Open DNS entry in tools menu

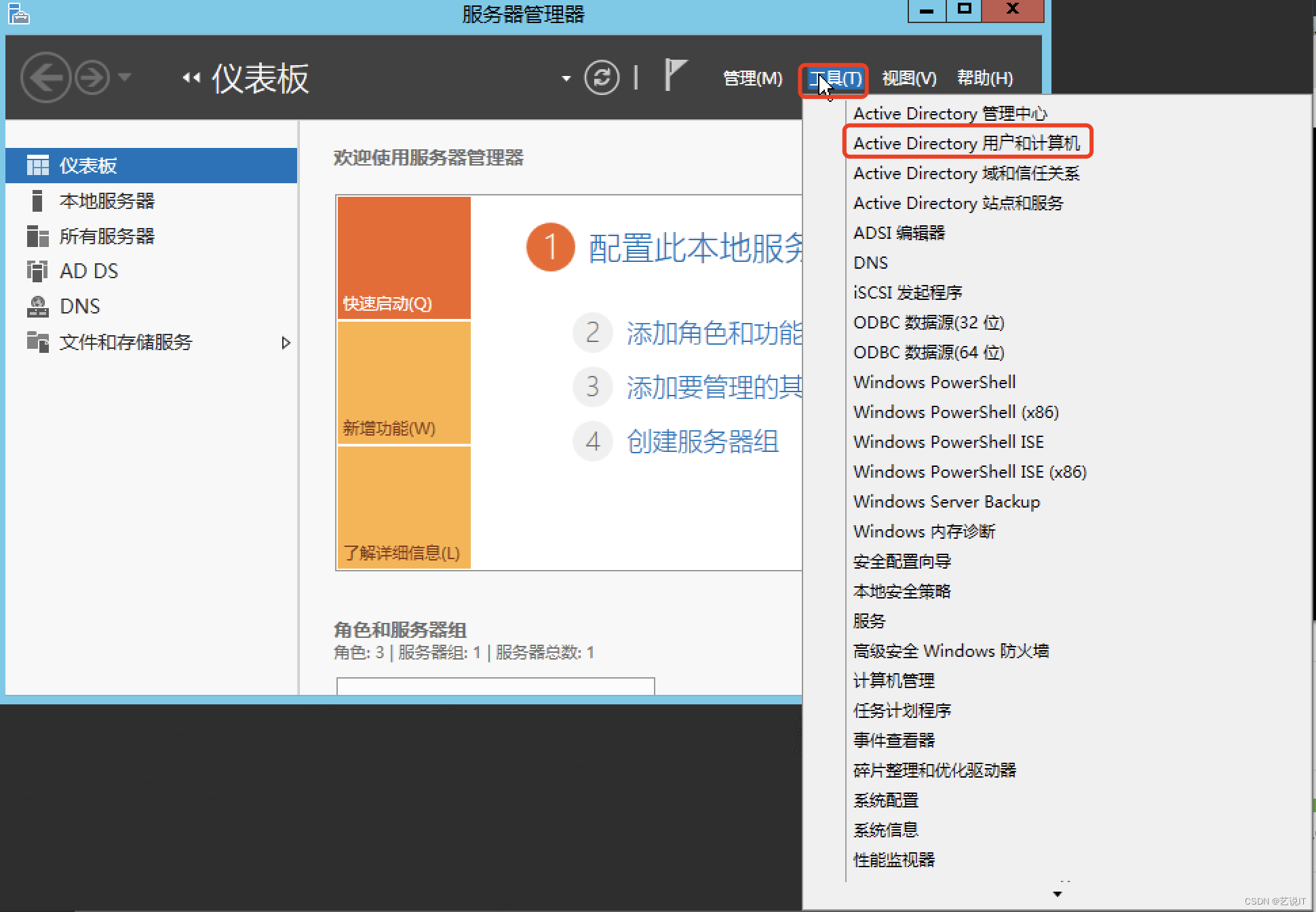(x=870, y=263)
